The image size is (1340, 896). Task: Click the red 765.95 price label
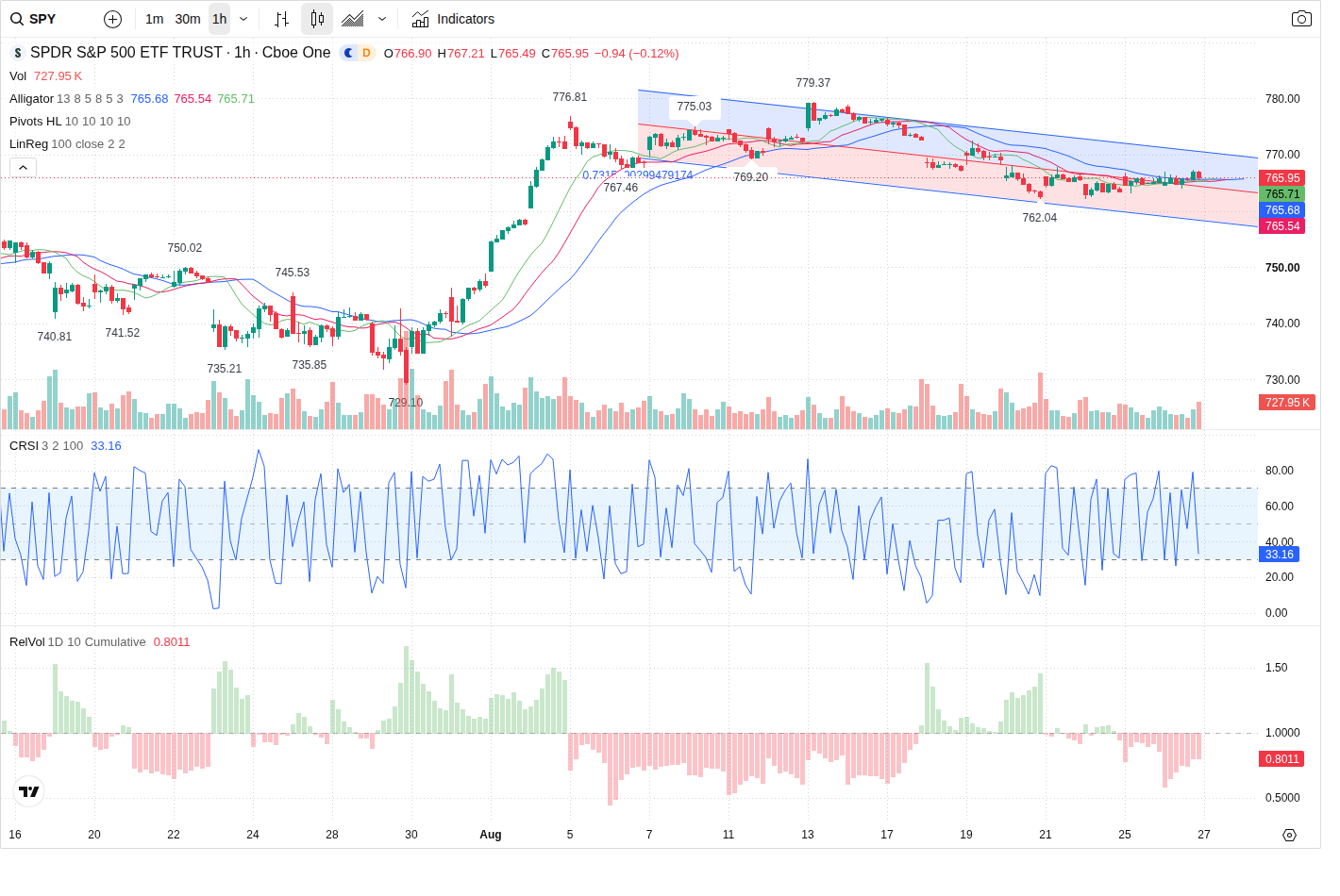coord(1282,178)
